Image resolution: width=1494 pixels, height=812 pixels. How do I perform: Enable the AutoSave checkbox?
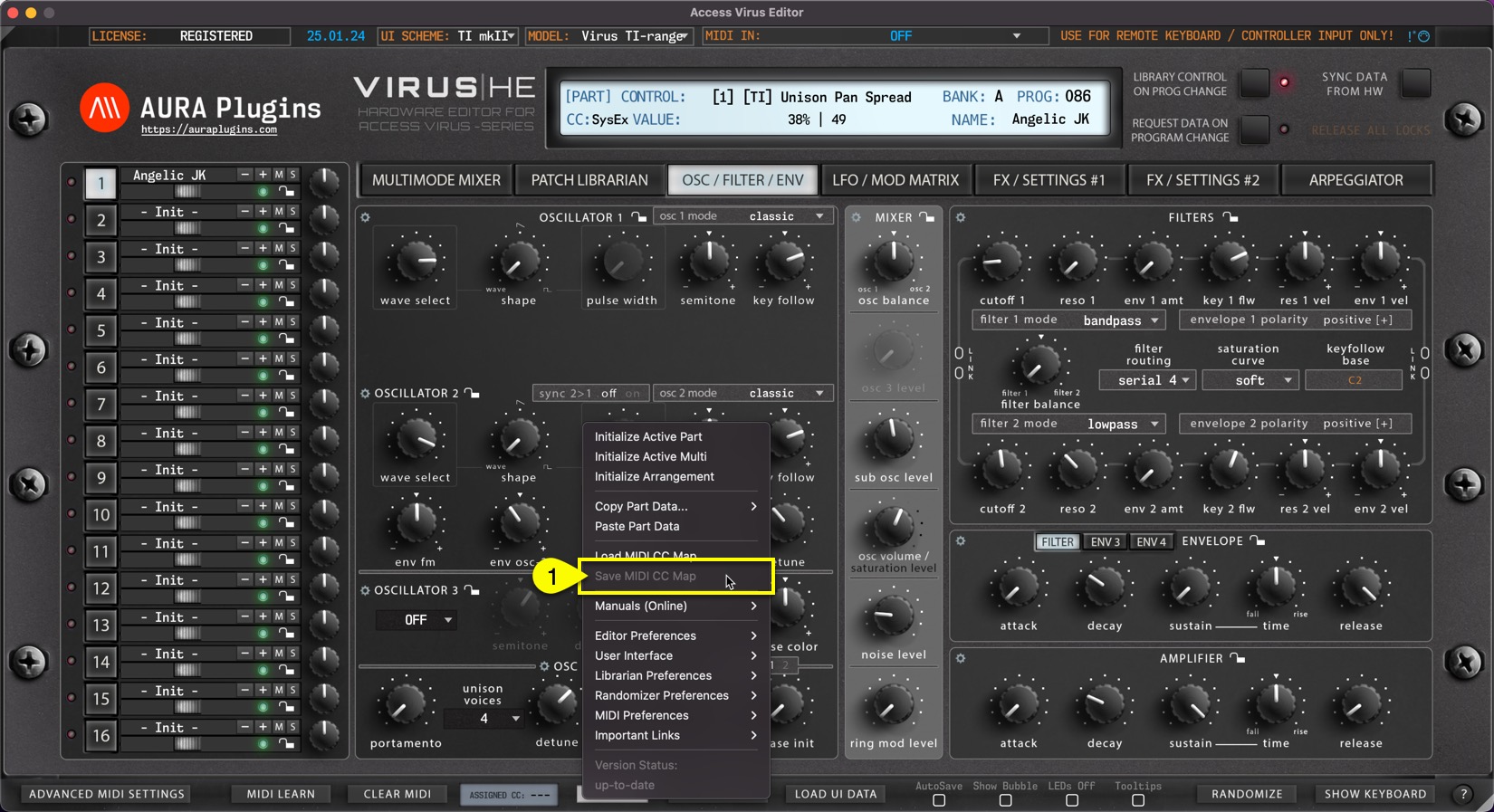939,800
